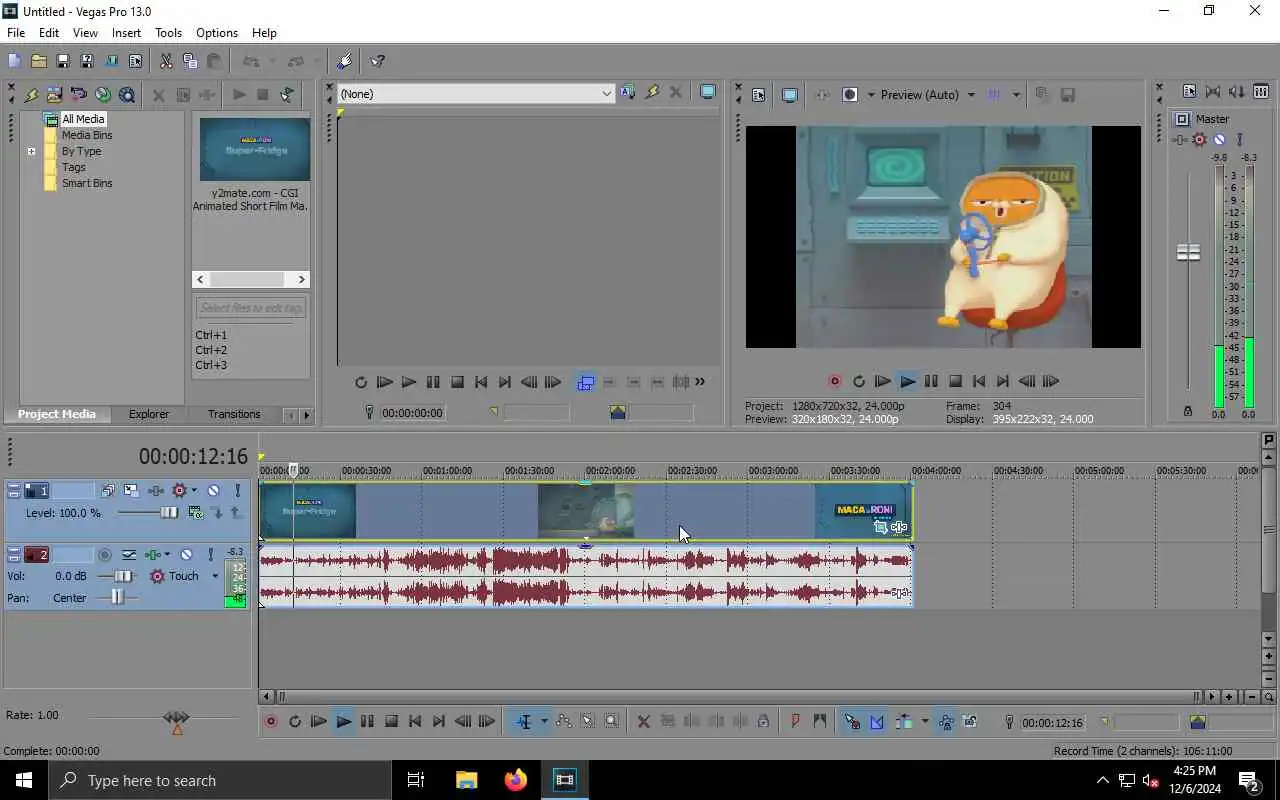Switch to the Transitions tab
Image resolution: width=1280 pixels, height=800 pixels.
(x=234, y=414)
